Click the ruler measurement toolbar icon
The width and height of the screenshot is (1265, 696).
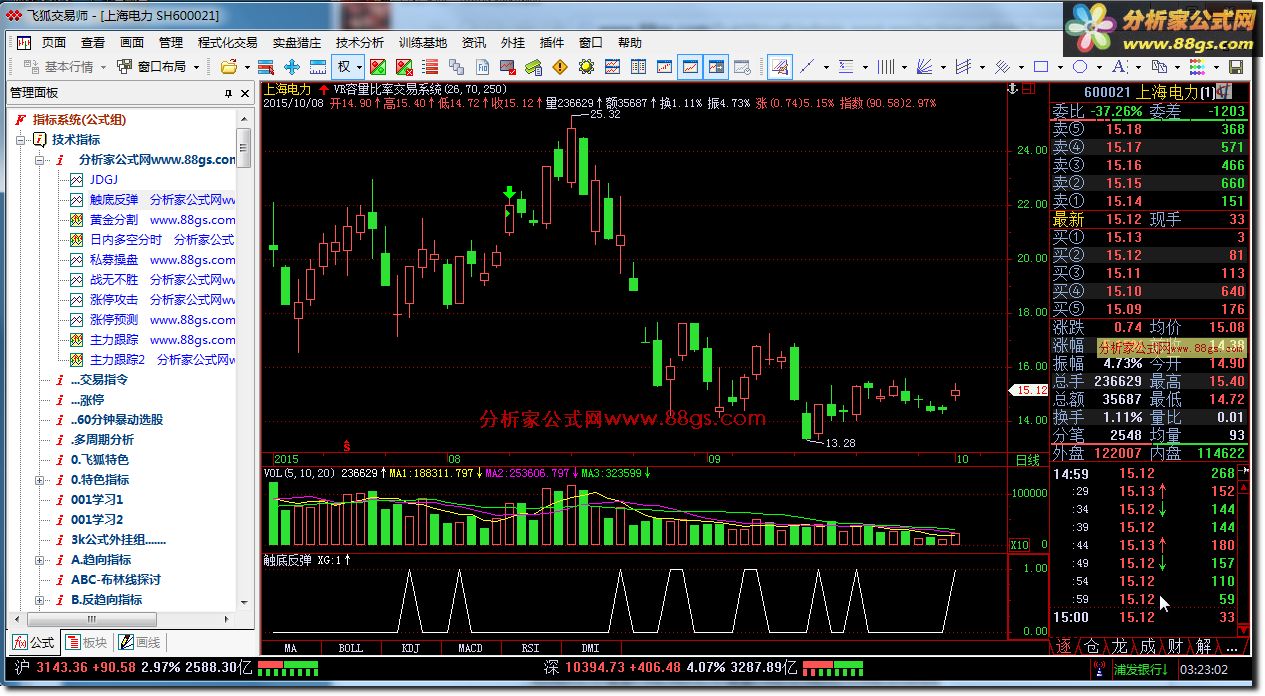coord(318,67)
